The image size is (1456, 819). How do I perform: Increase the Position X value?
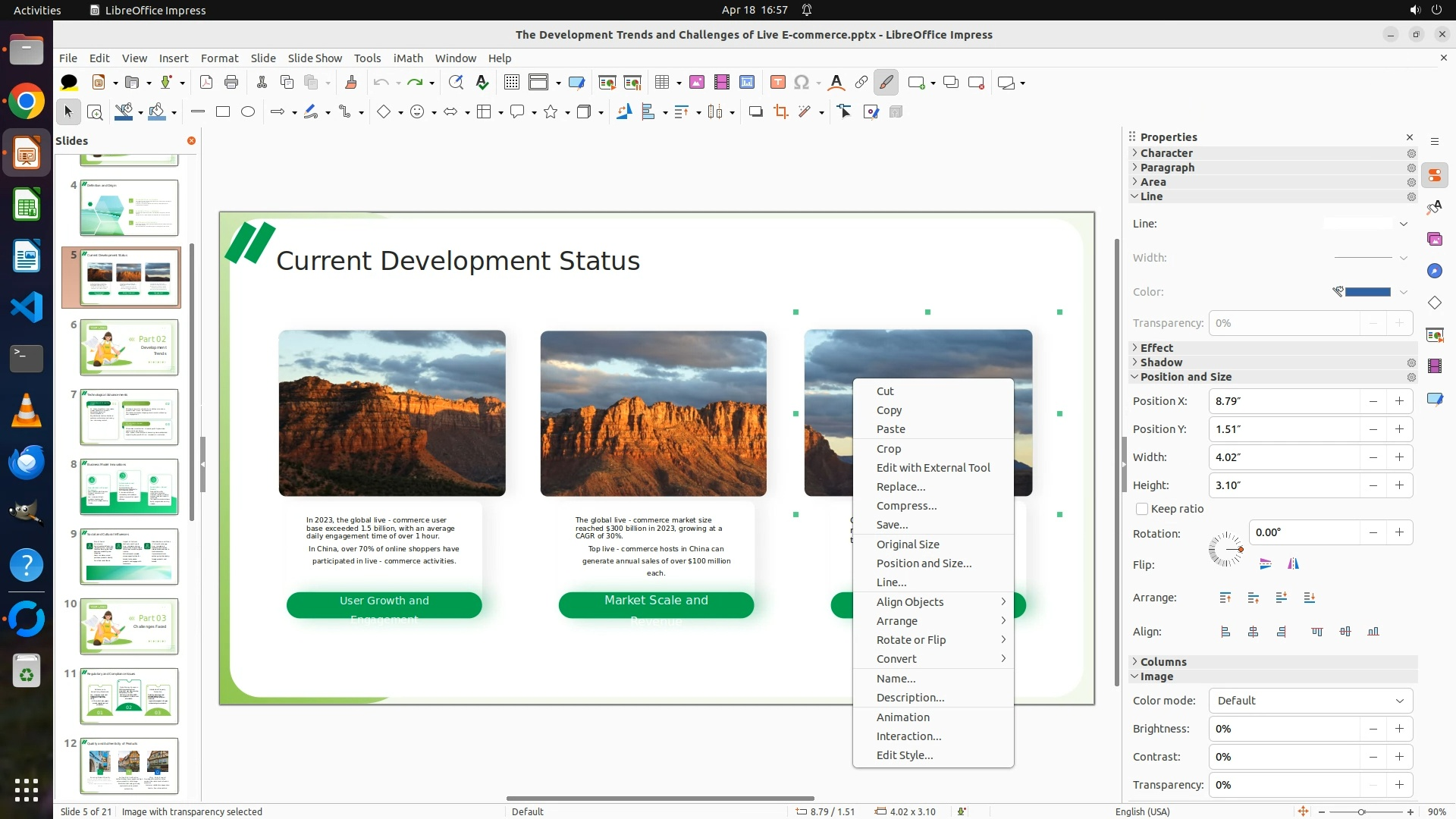[x=1399, y=401]
